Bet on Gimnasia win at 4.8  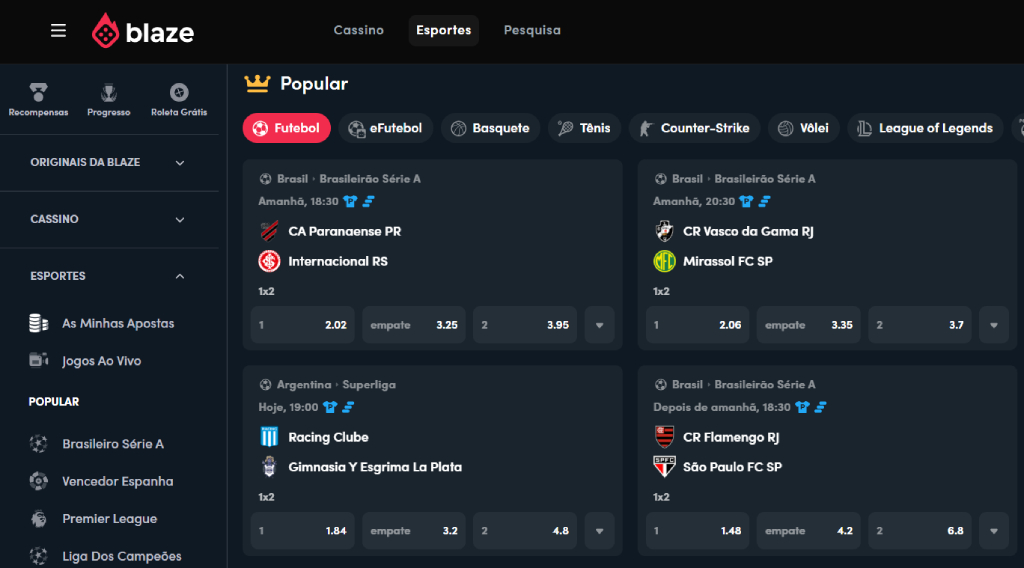(x=525, y=531)
